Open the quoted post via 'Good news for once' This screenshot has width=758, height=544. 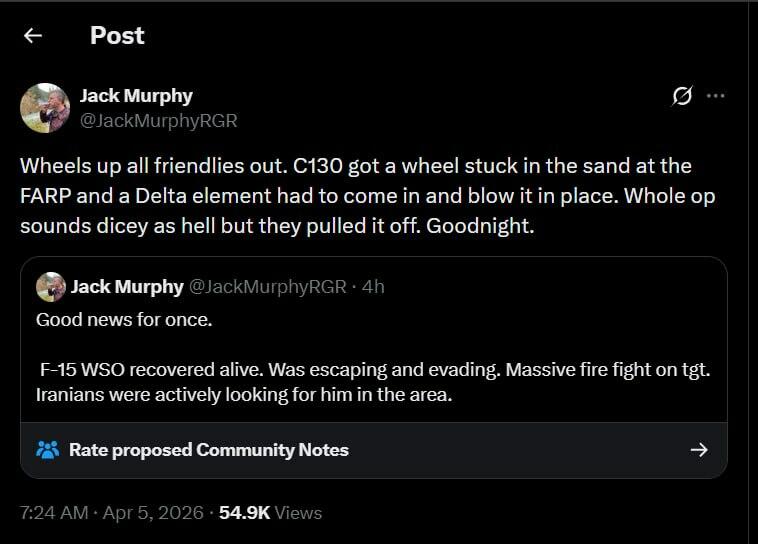point(124,320)
